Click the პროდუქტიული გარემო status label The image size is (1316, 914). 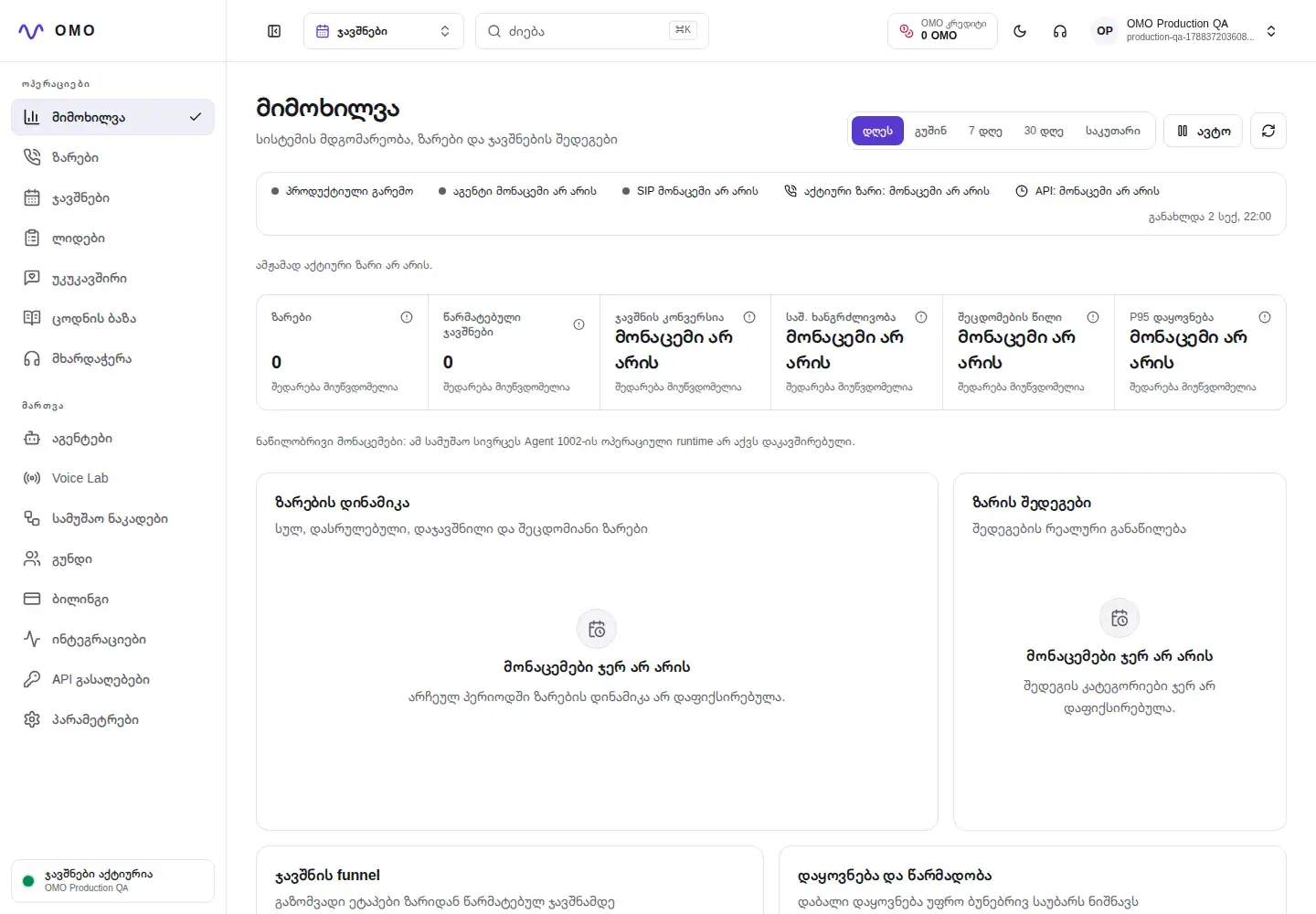(x=342, y=191)
